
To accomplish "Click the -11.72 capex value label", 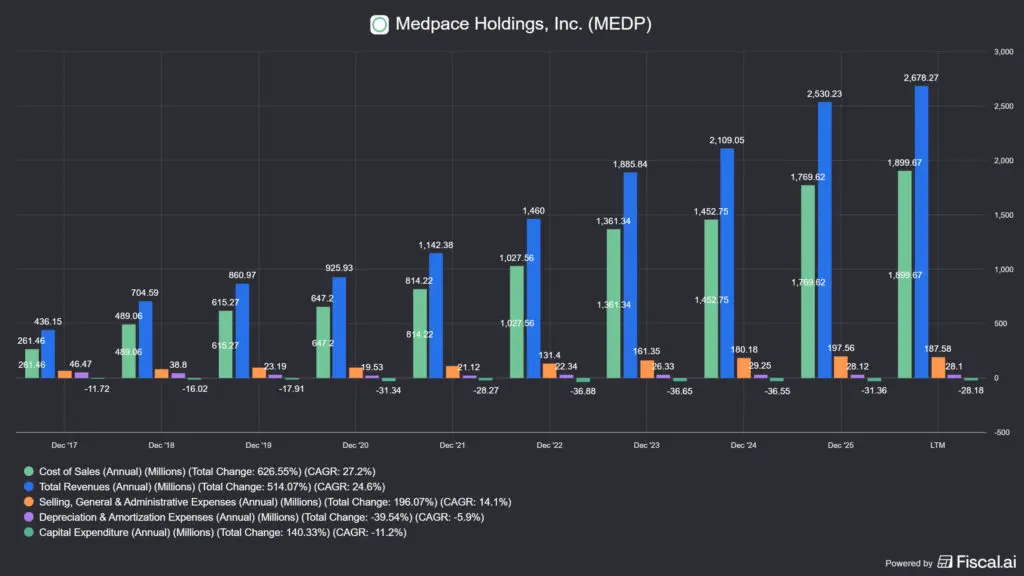I will tap(97, 389).
